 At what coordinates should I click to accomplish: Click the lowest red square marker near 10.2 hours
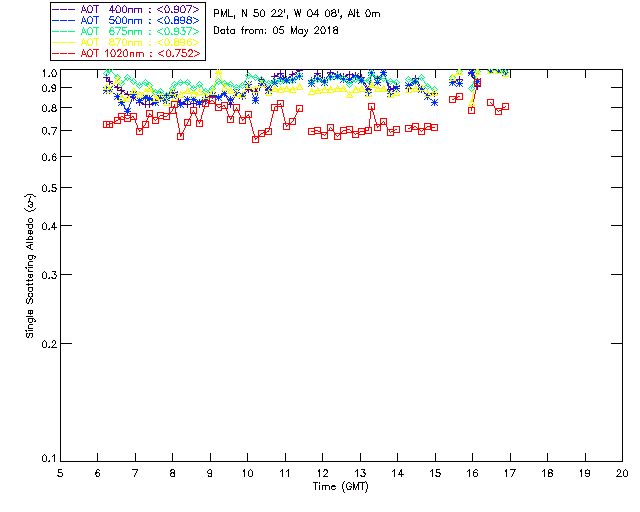(256, 139)
